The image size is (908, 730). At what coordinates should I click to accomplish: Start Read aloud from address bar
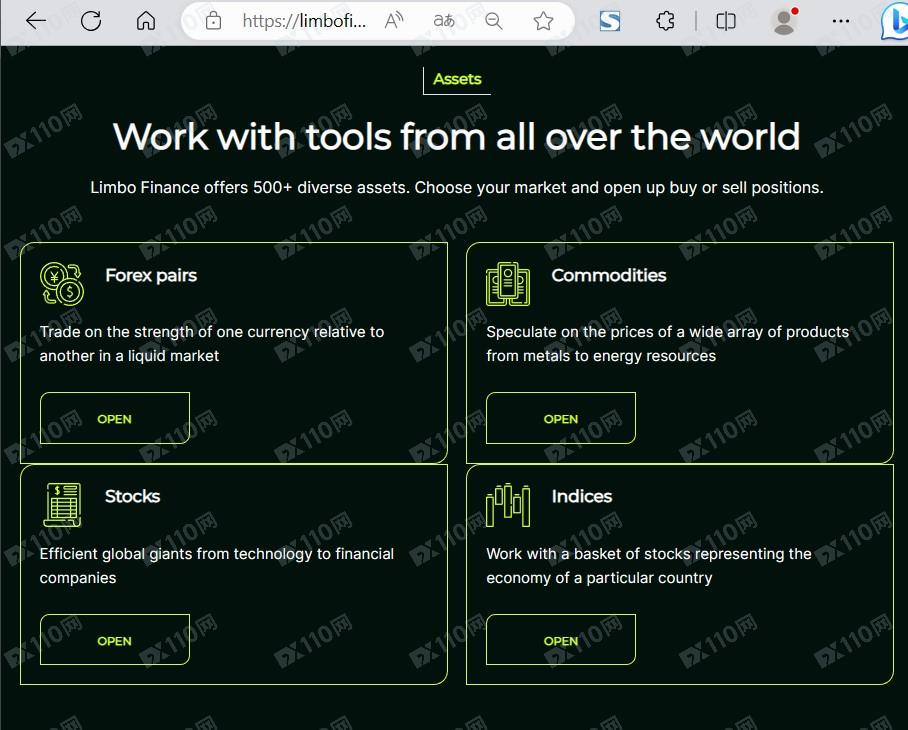point(394,21)
